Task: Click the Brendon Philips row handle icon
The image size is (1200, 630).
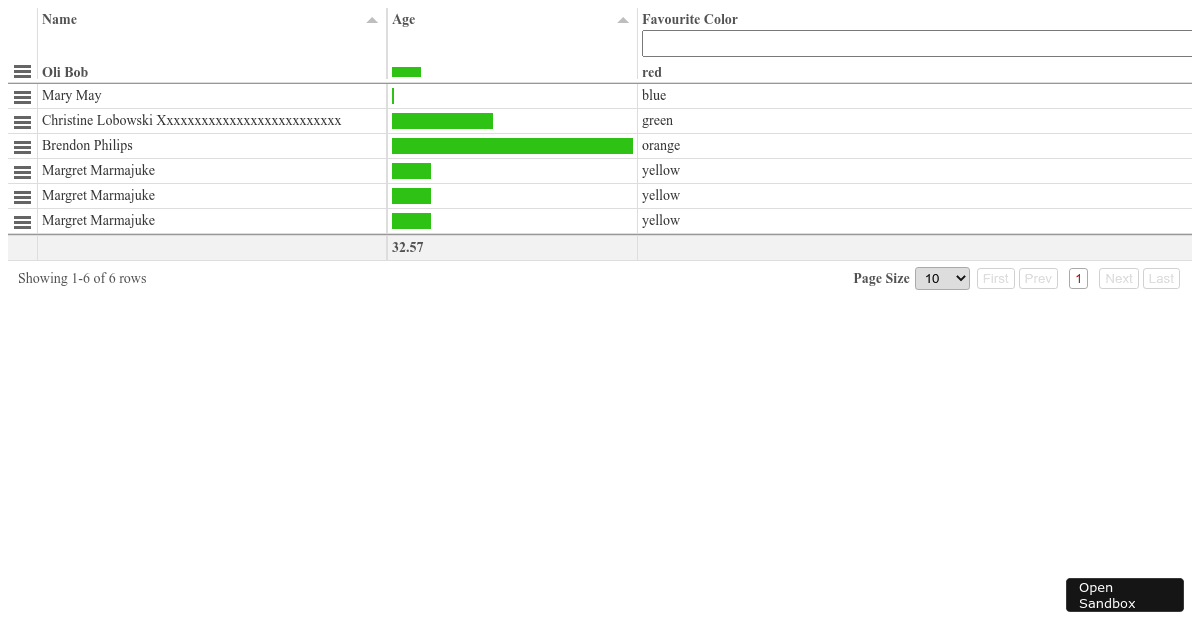Action: 22,147
